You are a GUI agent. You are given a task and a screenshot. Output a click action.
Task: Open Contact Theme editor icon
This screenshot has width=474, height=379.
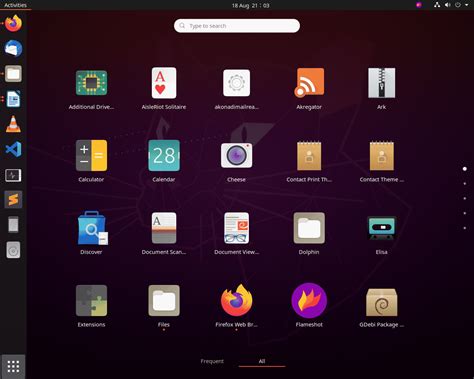pyautogui.click(x=381, y=156)
